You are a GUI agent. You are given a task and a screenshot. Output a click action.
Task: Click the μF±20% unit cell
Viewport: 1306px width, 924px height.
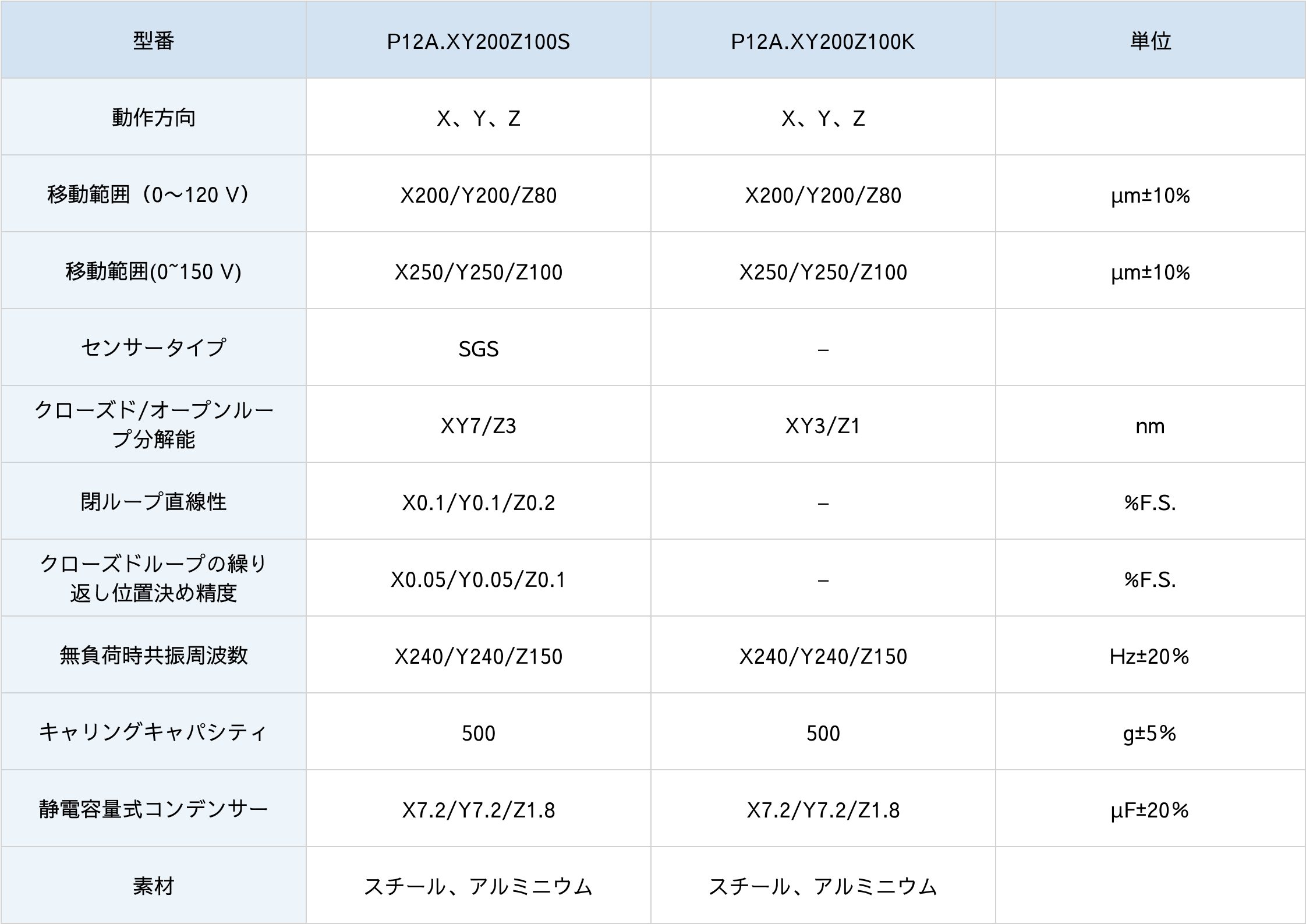1150,810
